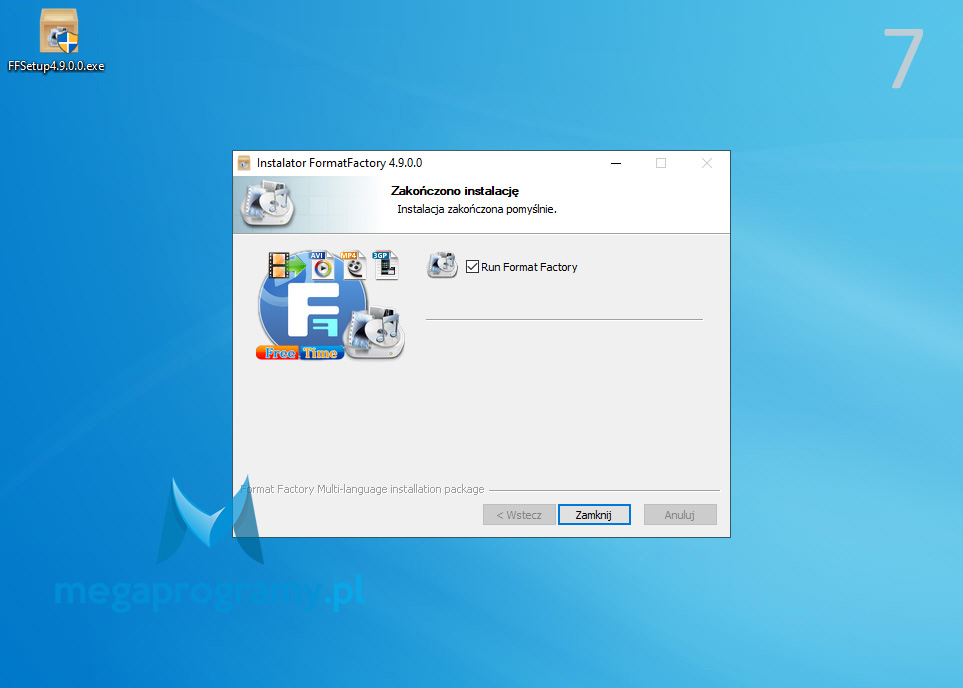Click the Zamknij button to finish
Viewport: 963px width, 688px height.
594,515
